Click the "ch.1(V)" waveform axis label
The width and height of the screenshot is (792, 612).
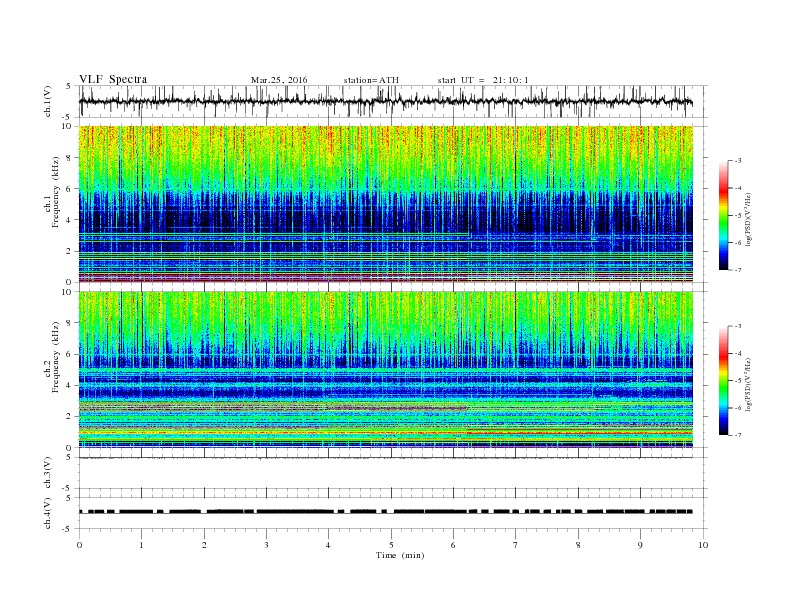click(x=48, y=101)
